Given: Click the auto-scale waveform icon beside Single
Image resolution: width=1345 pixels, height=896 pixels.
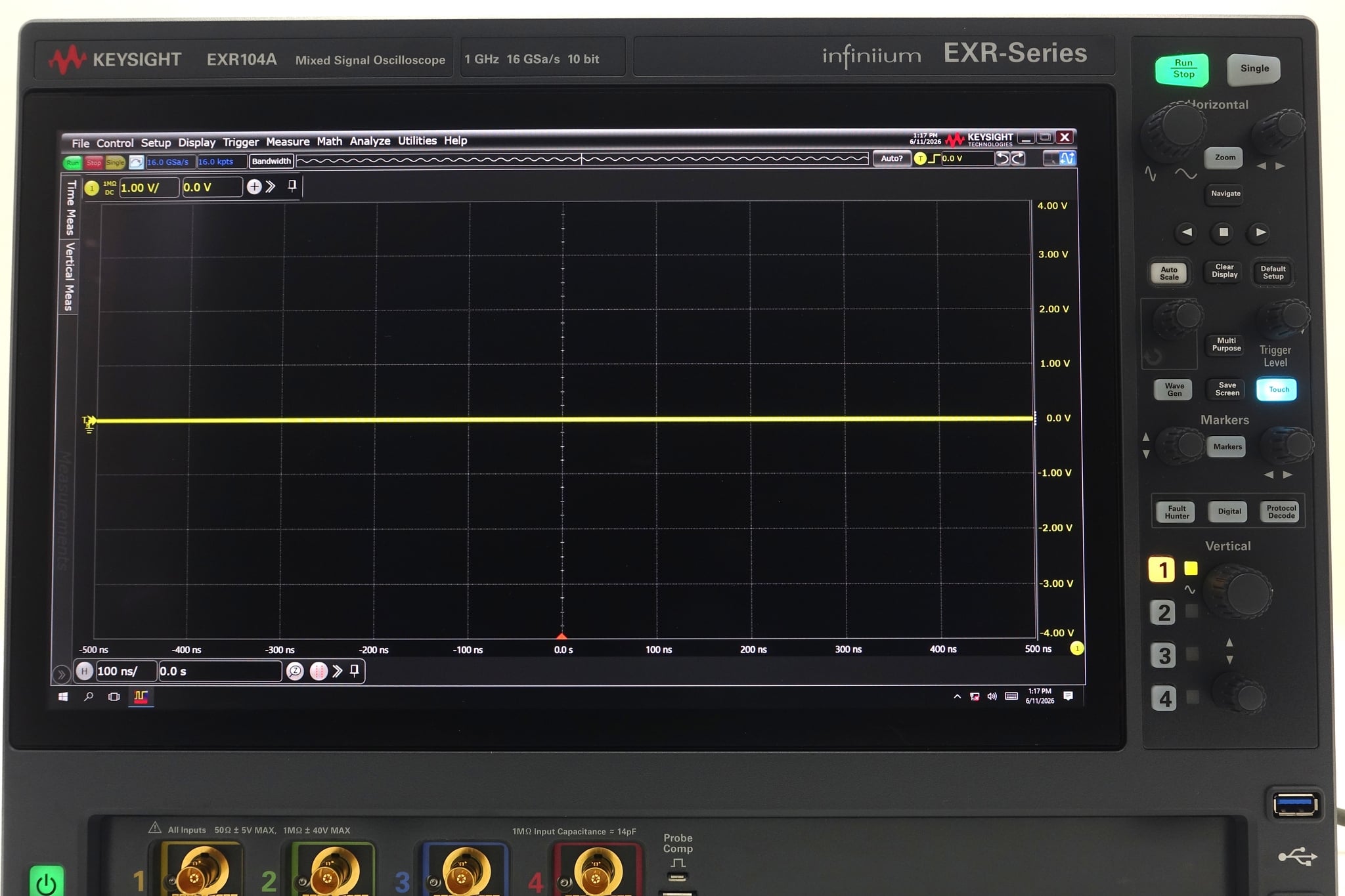Looking at the screenshot, I should pyautogui.click(x=136, y=162).
